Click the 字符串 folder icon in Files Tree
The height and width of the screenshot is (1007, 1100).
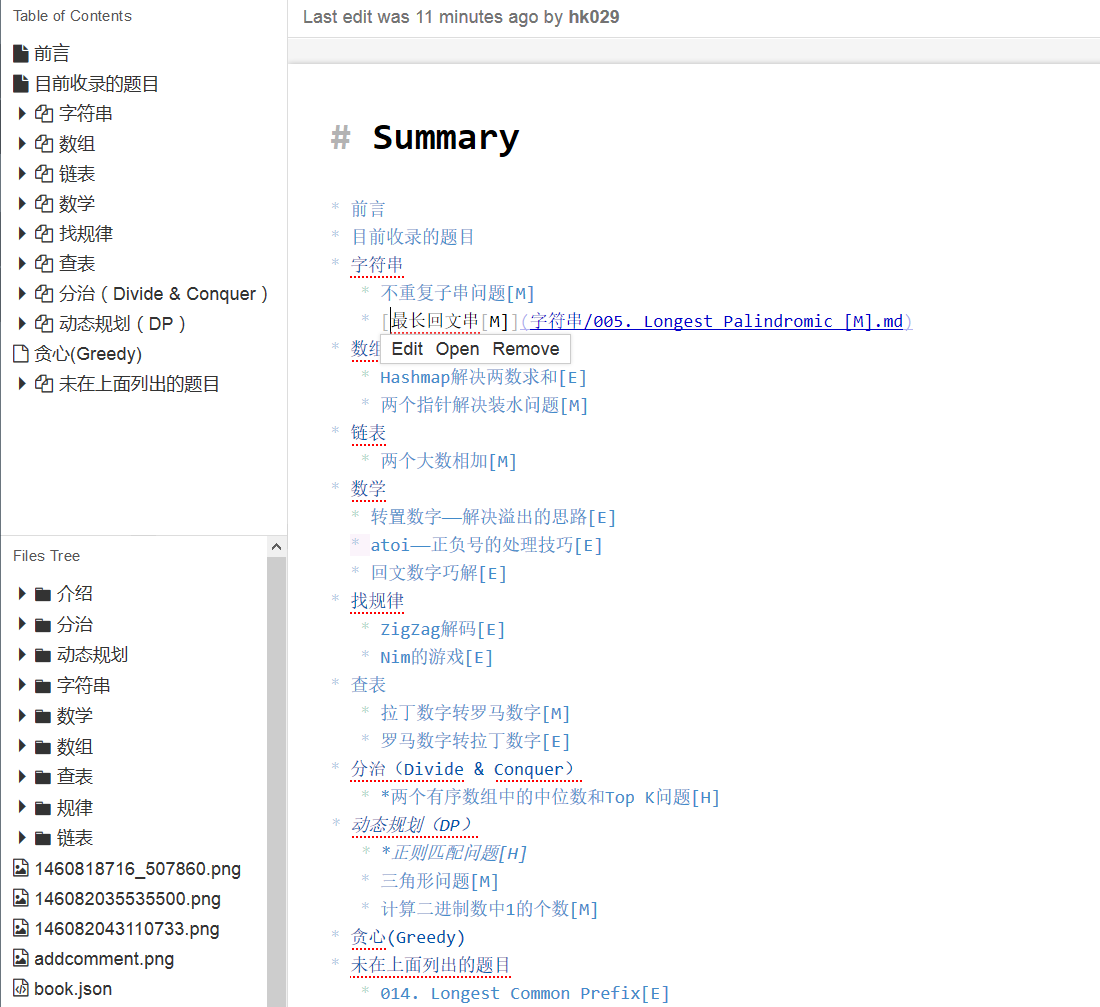click(x=43, y=686)
